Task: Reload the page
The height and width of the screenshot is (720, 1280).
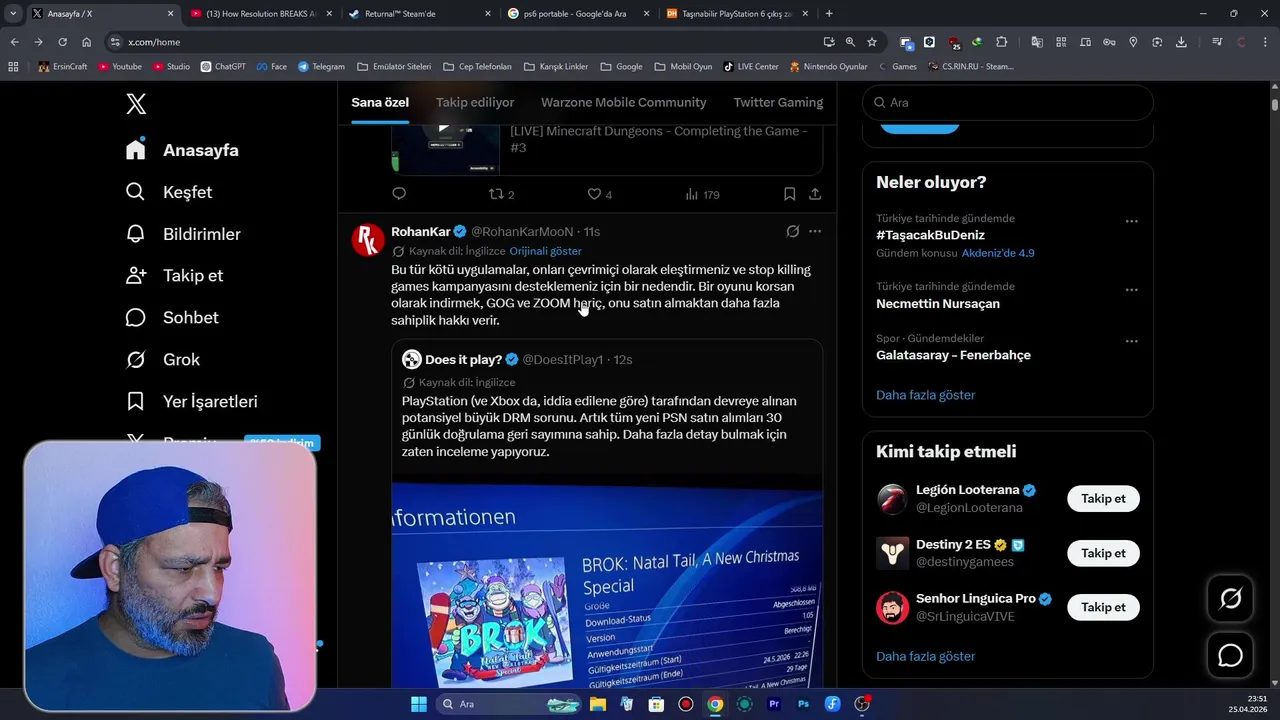Action: pos(62,42)
